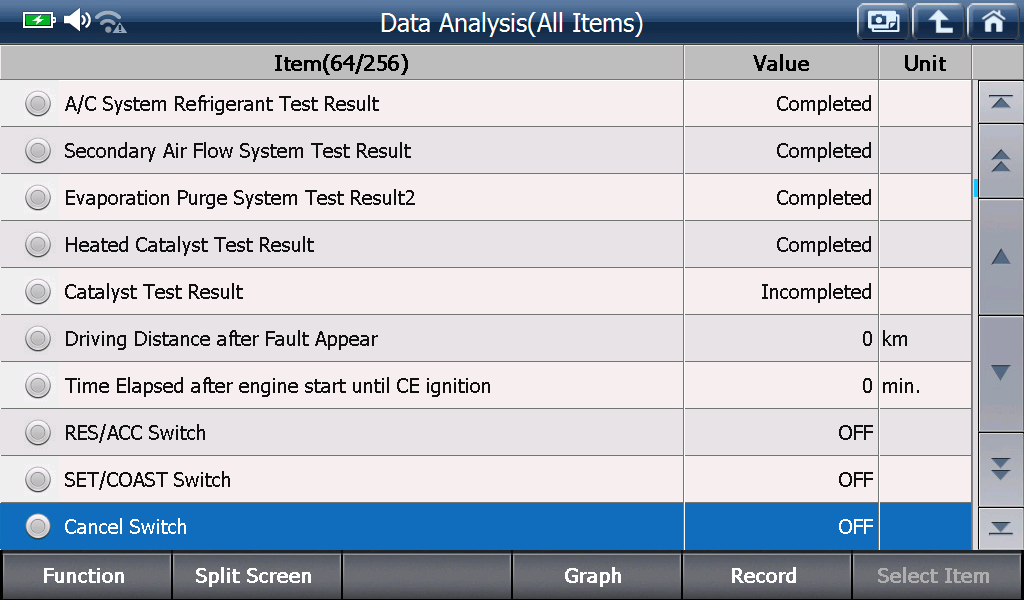Click the Wi-Fi warning status icon
Screen dimensions: 1024x600
pyautogui.click(x=111, y=22)
